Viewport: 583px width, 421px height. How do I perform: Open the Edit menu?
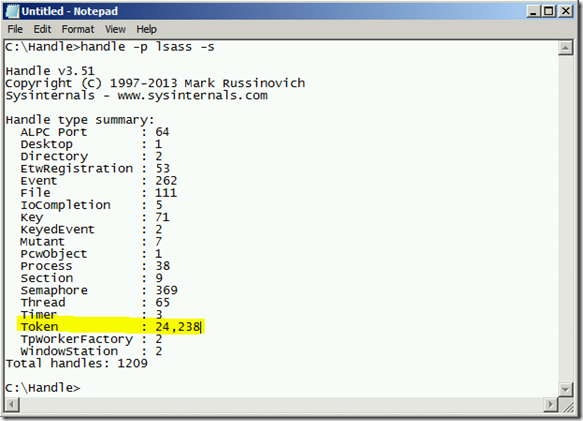pyautogui.click(x=42, y=29)
